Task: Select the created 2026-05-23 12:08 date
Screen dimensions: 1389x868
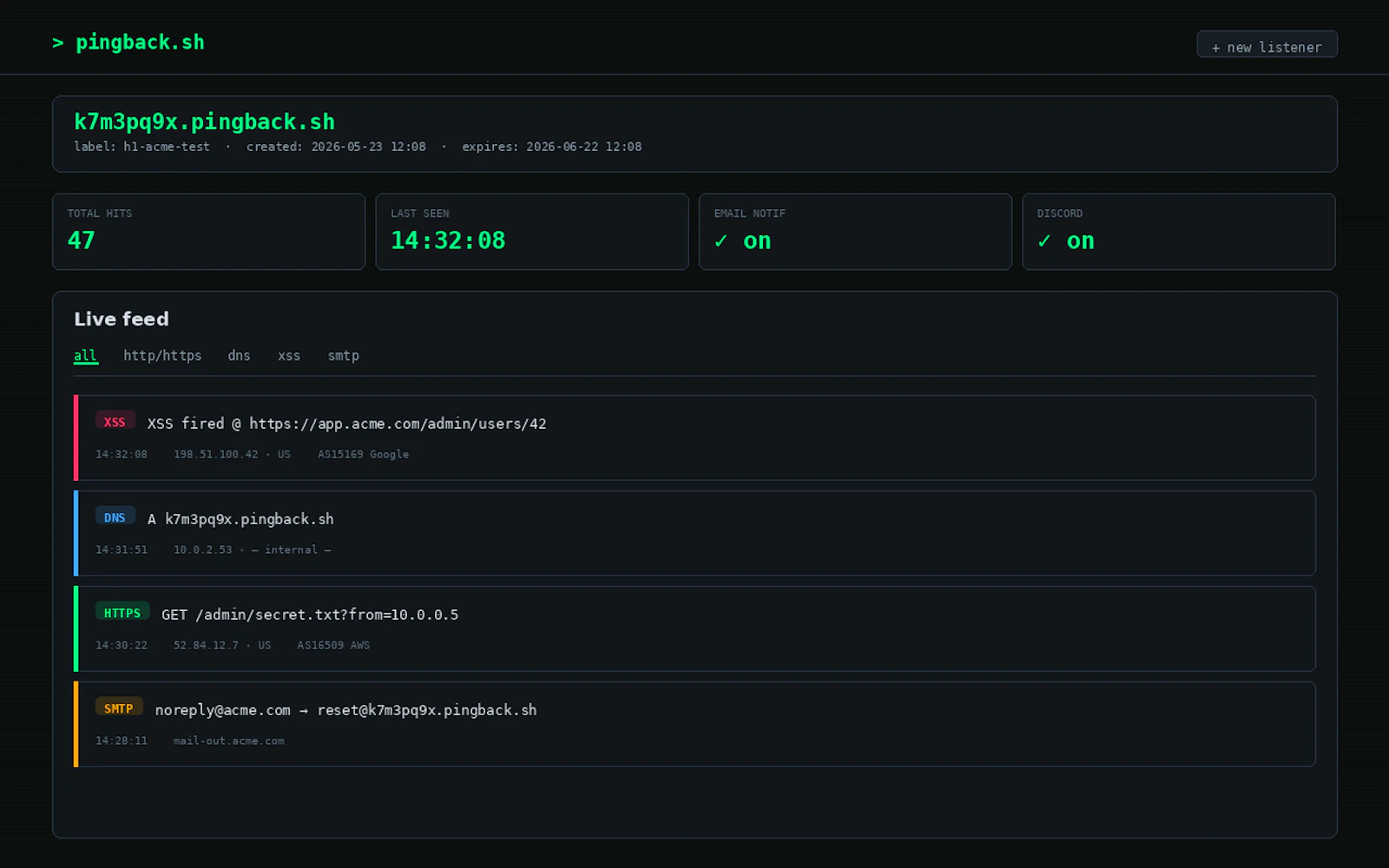Action: click(x=336, y=147)
